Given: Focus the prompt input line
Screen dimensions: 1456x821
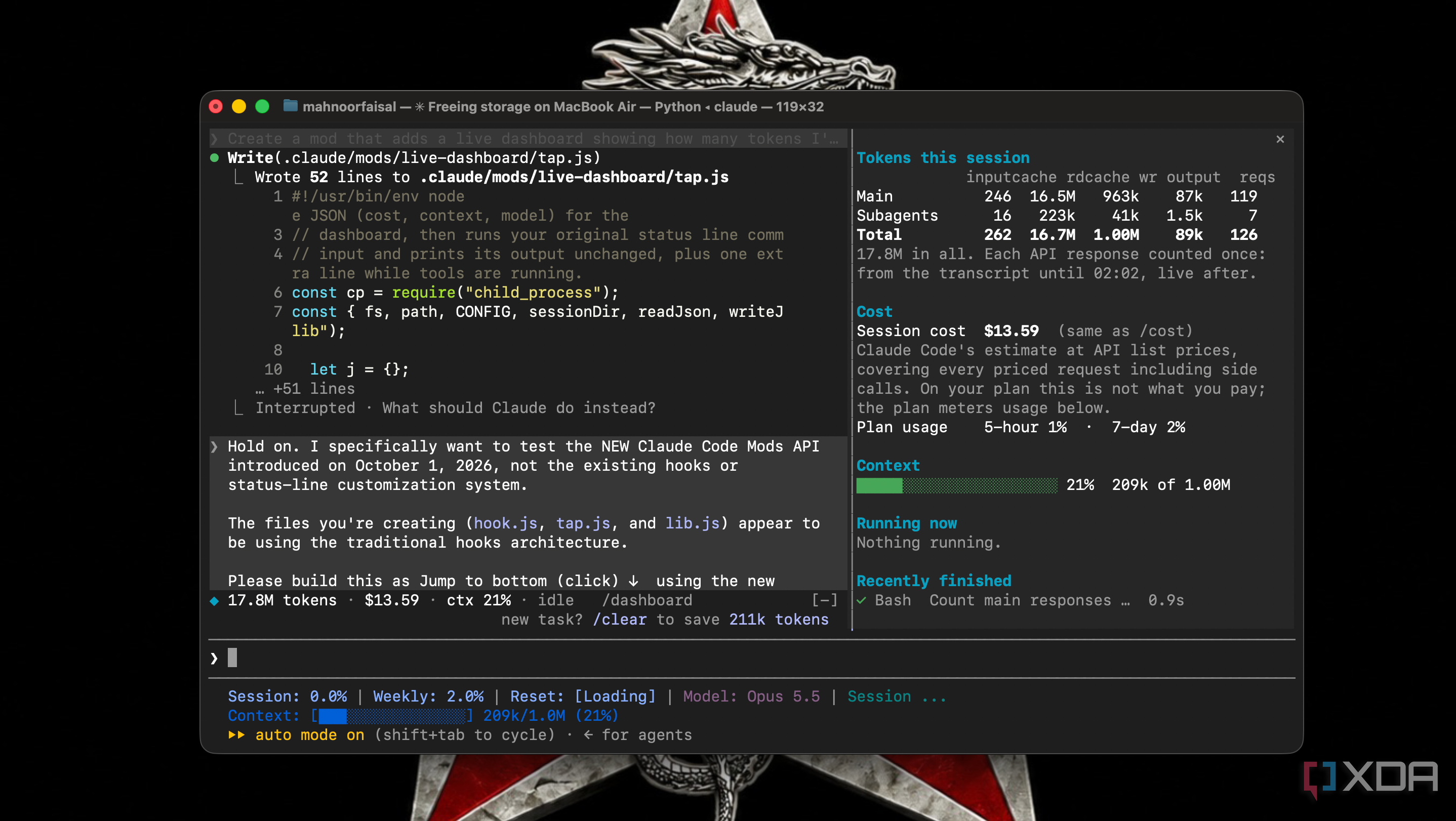Looking at the screenshot, I should click(751, 659).
